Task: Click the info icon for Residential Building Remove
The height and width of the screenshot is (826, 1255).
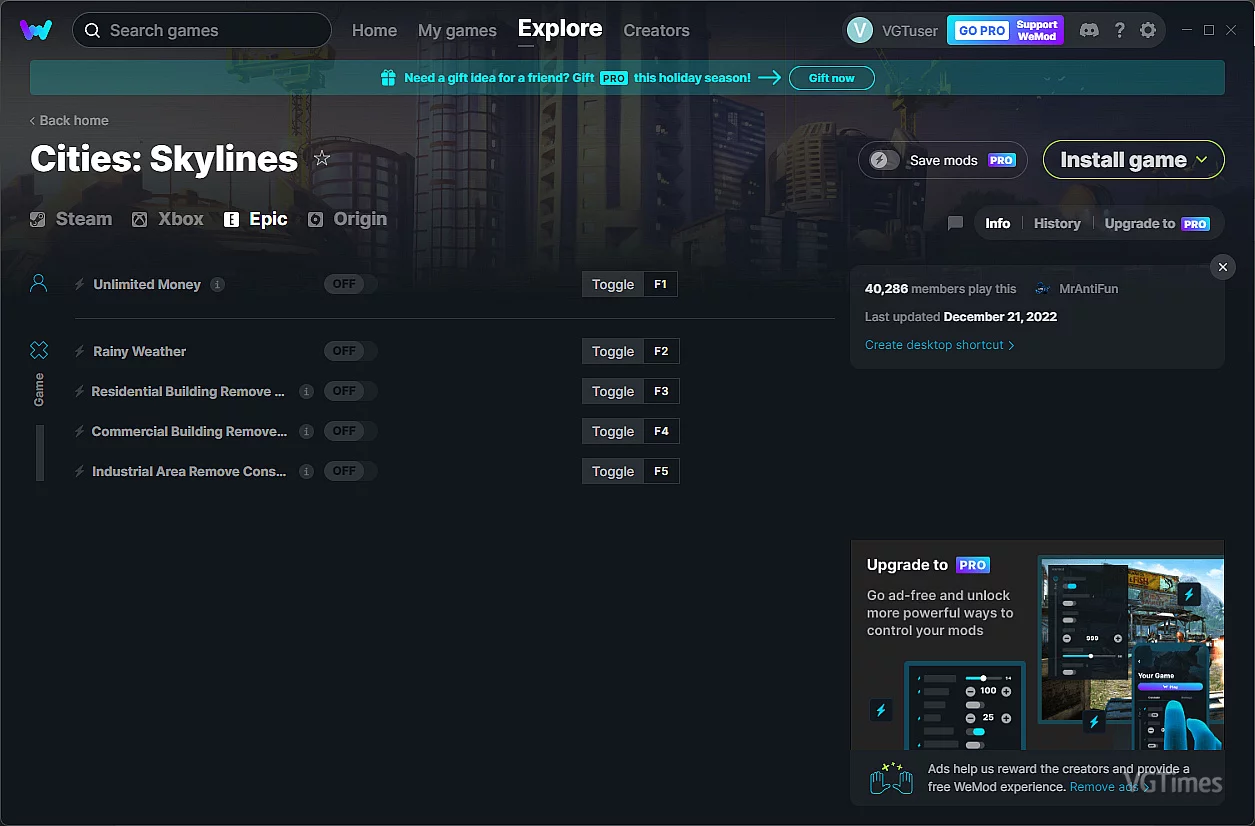Action: tap(306, 391)
